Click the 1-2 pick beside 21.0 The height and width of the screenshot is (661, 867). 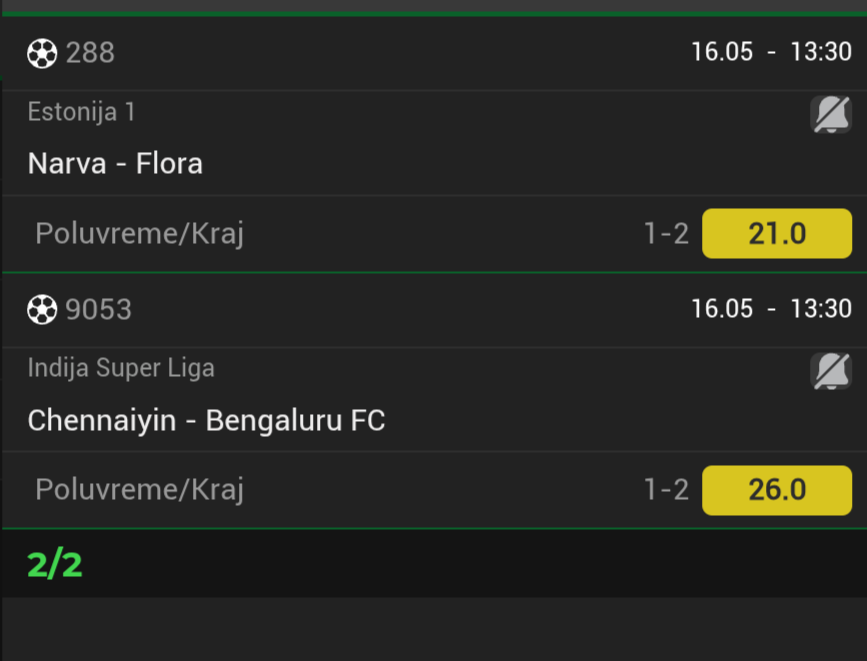point(666,233)
